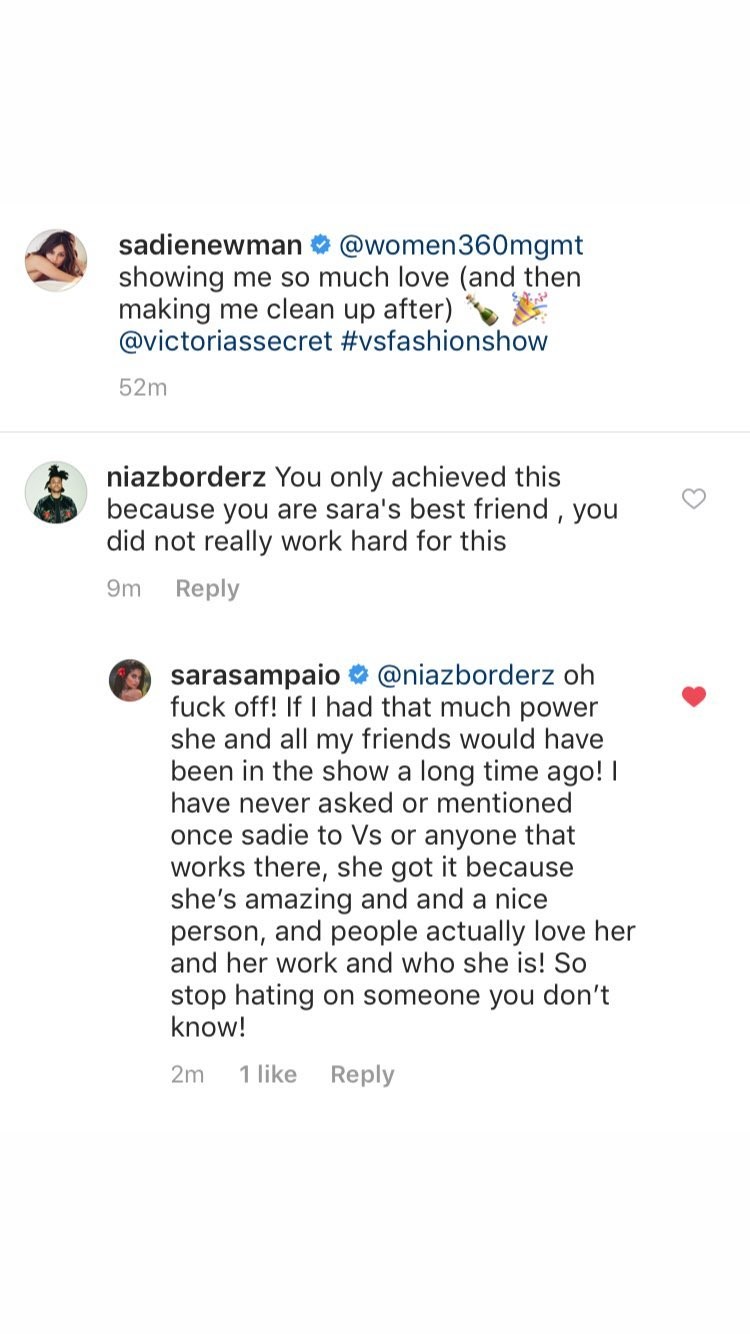Open sarasampaio's profile avatar

(130, 680)
